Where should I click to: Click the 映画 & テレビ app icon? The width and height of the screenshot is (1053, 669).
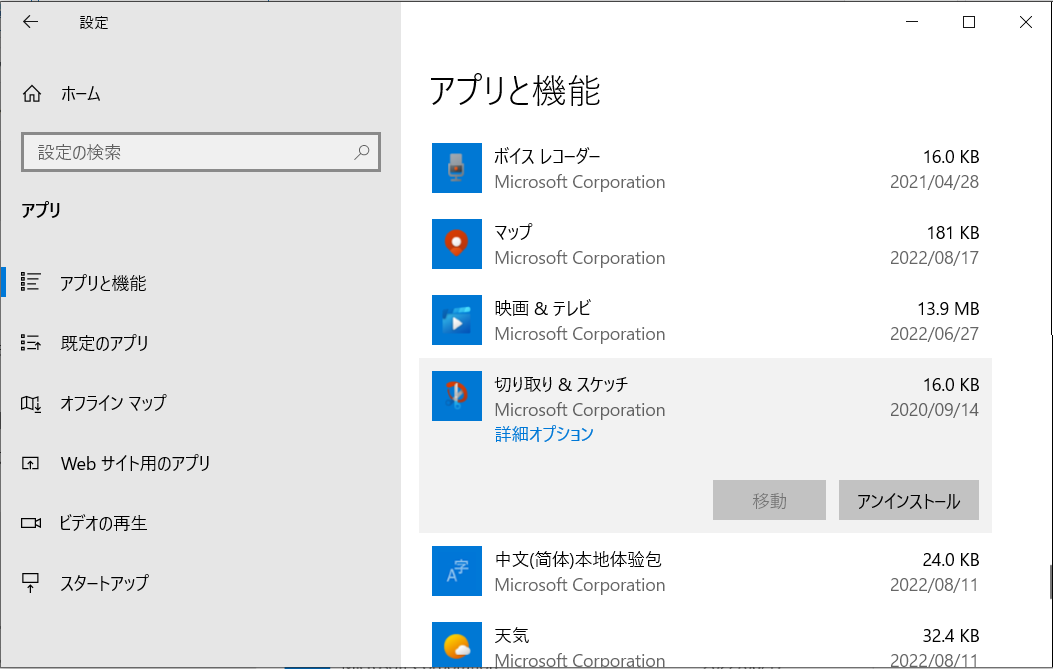pyautogui.click(x=457, y=320)
